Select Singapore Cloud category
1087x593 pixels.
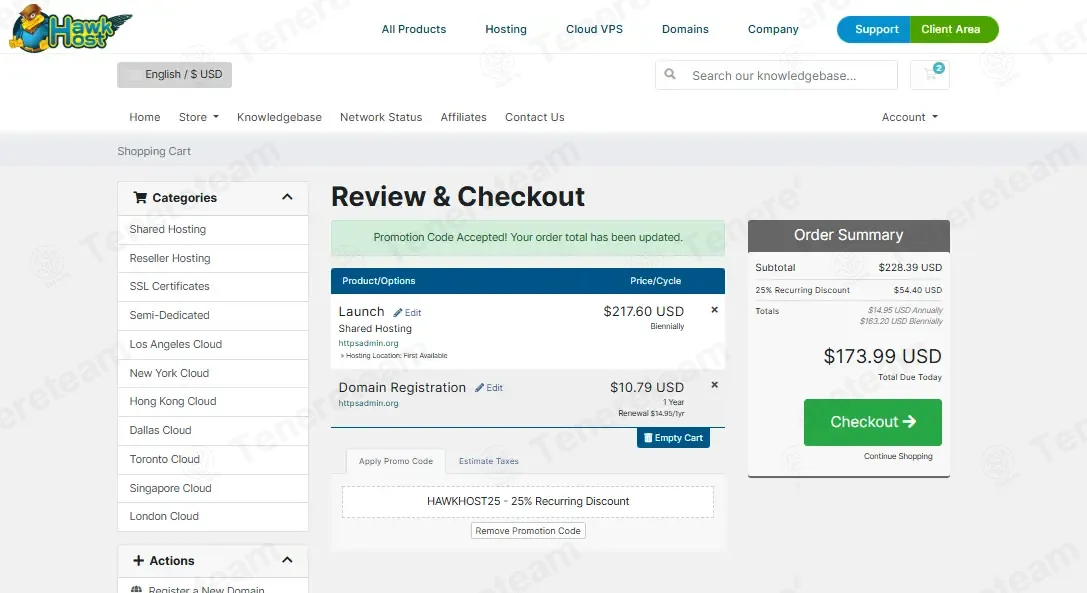213,488
